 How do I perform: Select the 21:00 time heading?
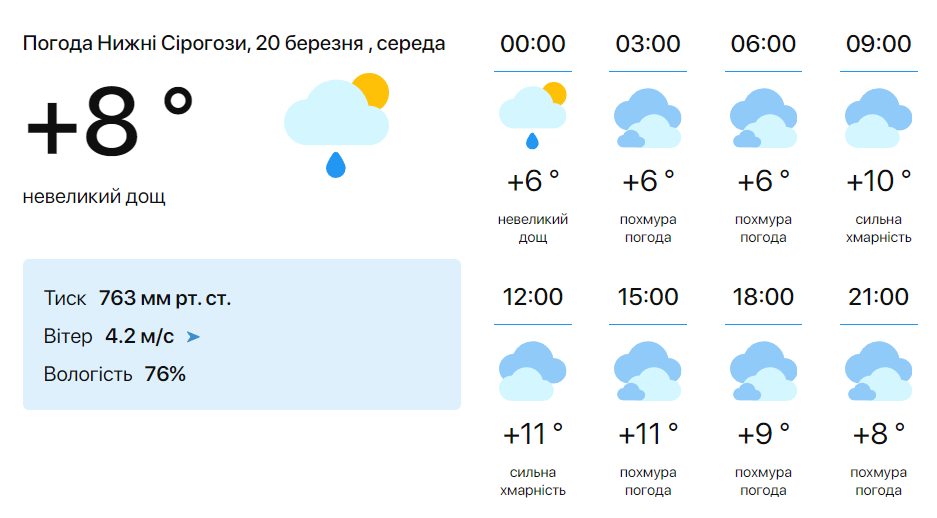(878, 297)
